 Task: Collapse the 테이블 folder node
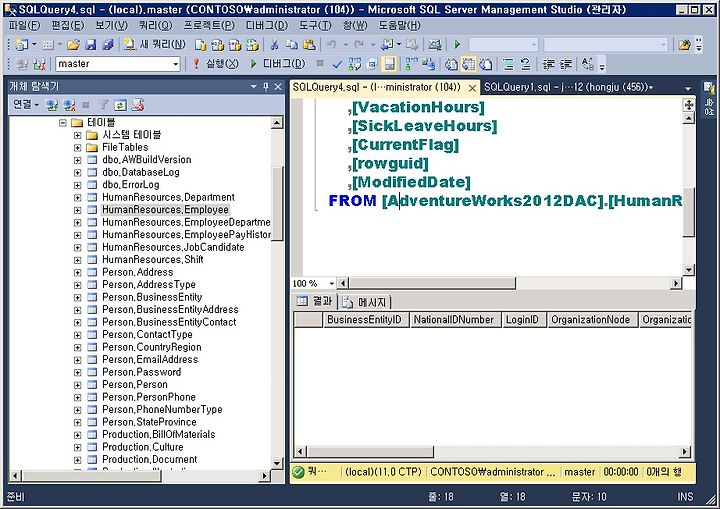(63, 123)
